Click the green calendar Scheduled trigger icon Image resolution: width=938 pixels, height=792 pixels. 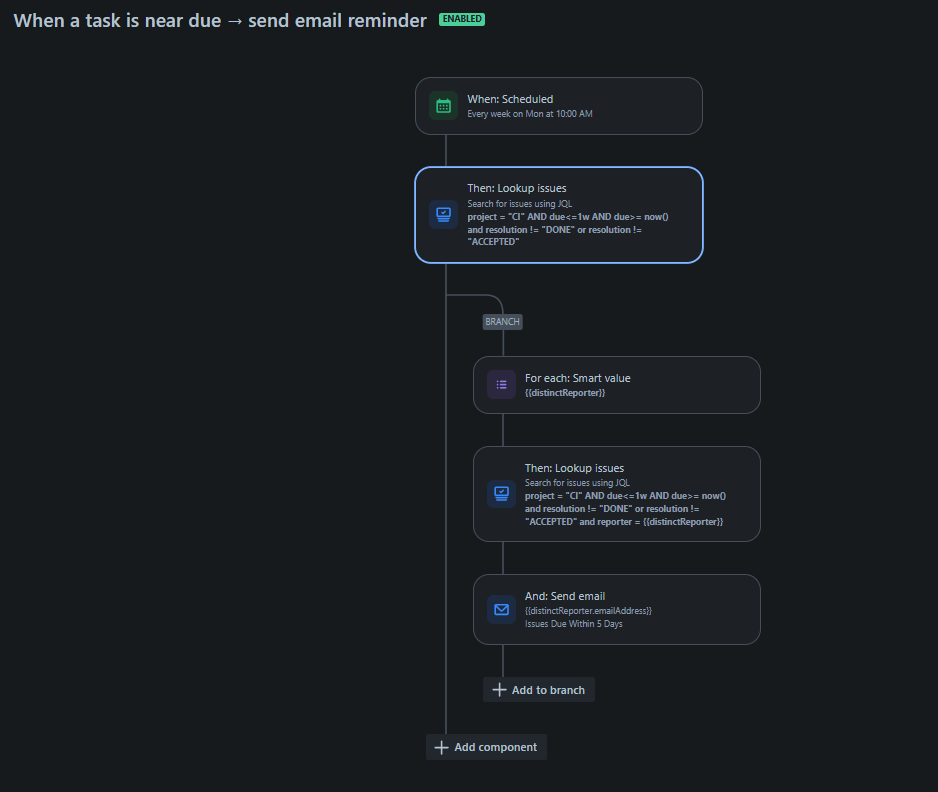[x=443, y=106]
